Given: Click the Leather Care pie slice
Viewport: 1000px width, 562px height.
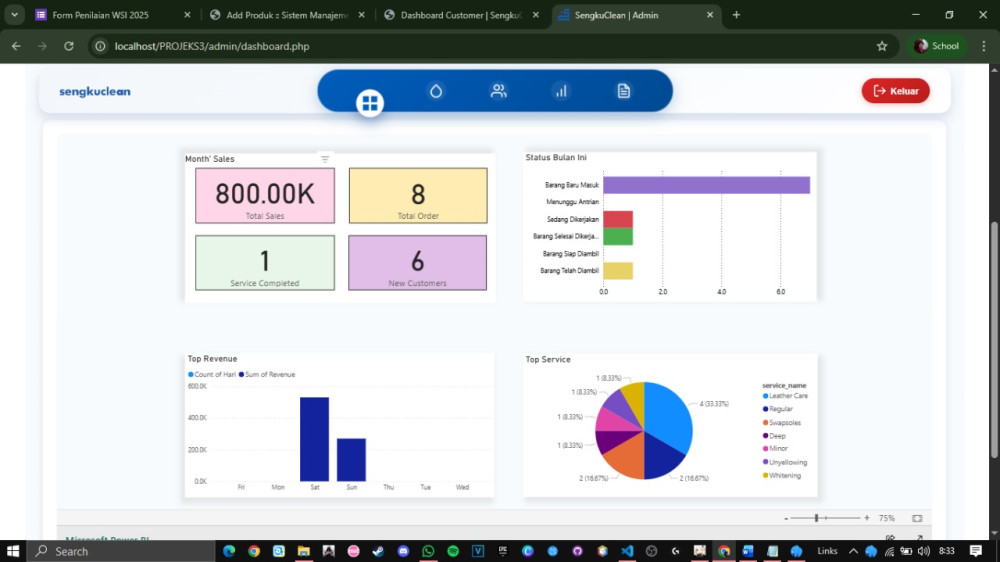Looking at the screenshot, I should tap(670, 412).
